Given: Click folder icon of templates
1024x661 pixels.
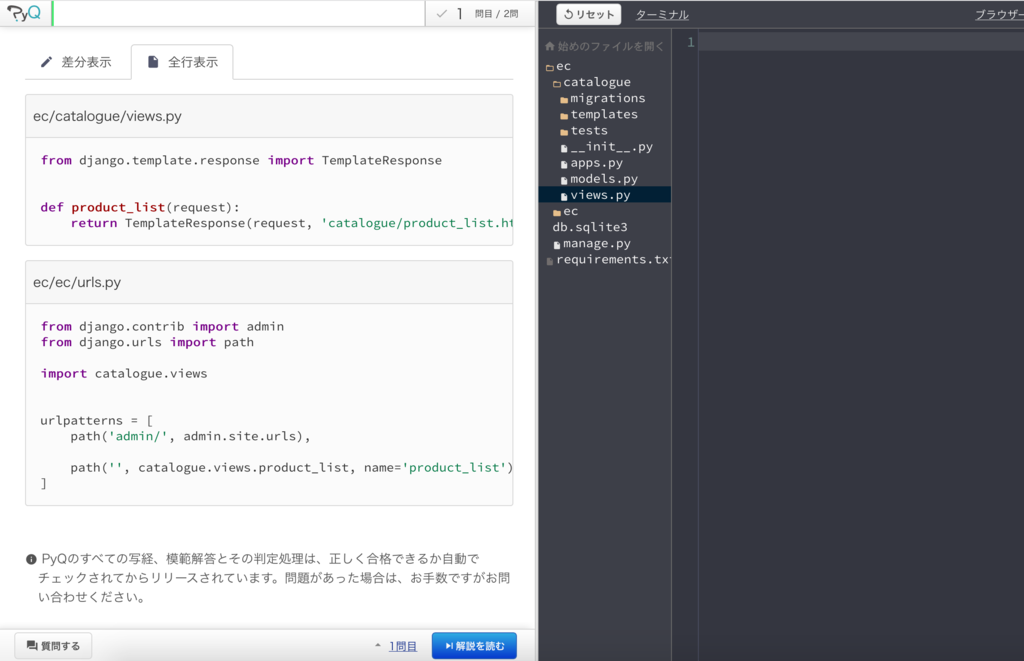Looking at the screenshot, I should click(564, 116).
